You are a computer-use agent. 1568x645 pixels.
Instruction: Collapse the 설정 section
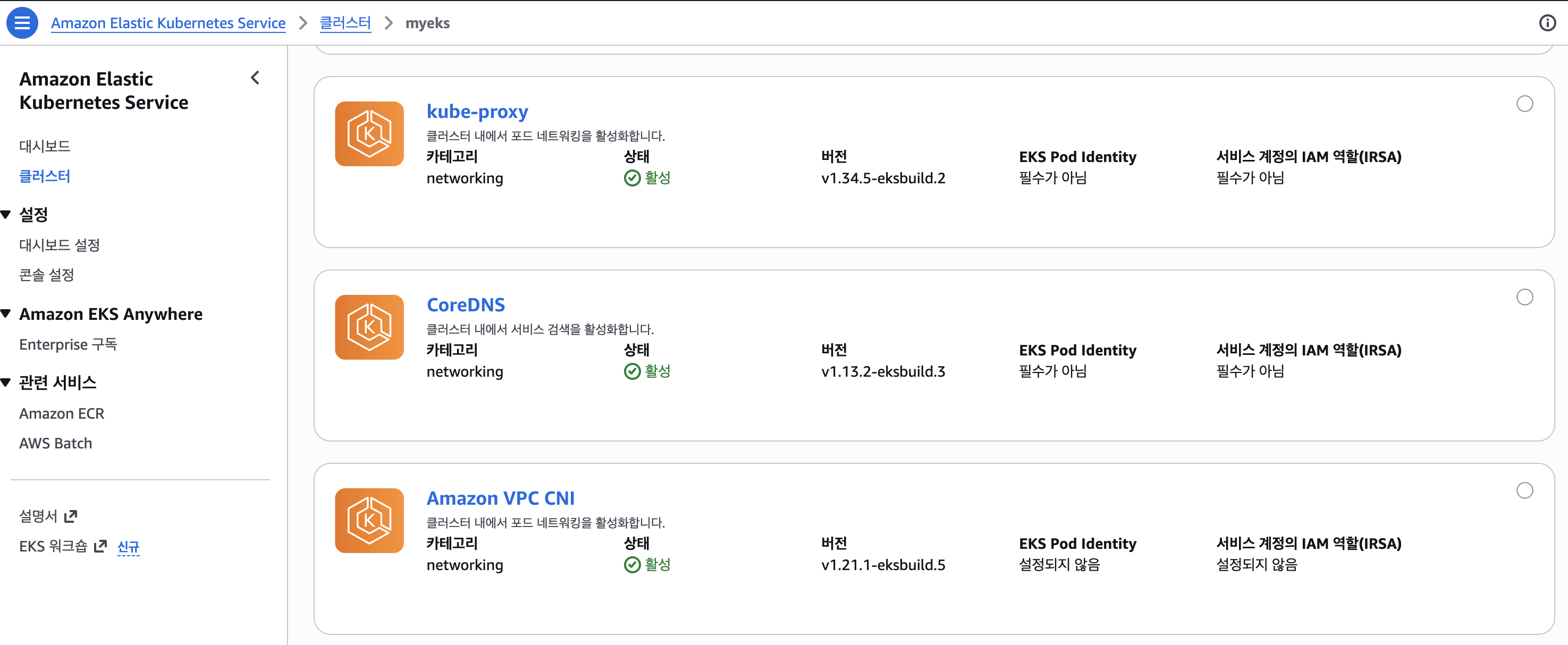coord(6,214)
